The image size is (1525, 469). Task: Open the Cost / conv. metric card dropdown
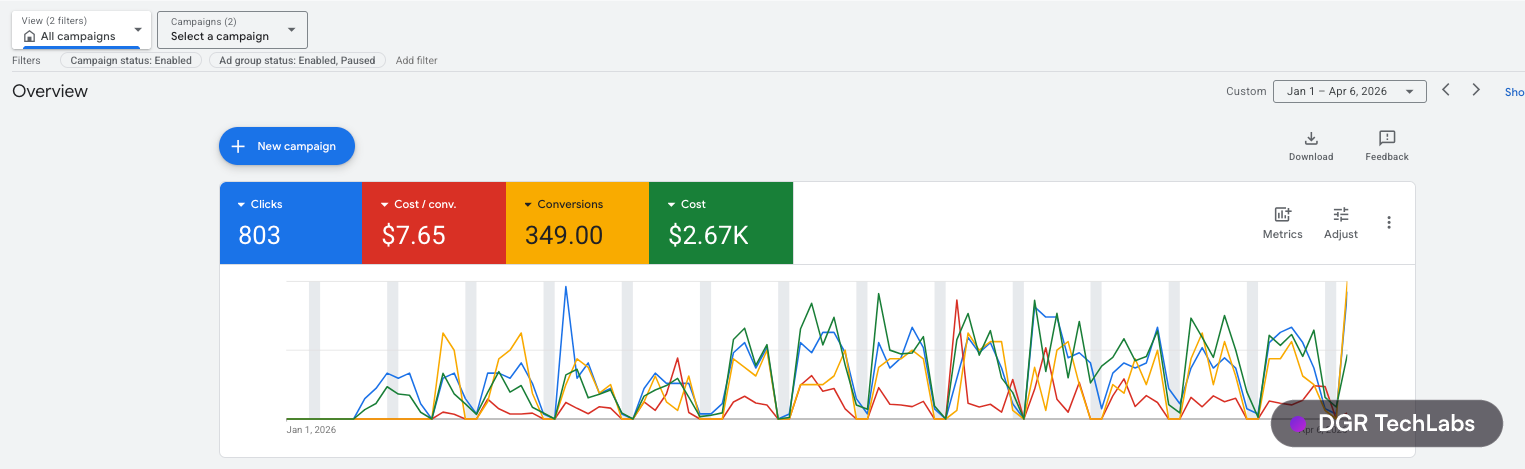pos(418,204)
